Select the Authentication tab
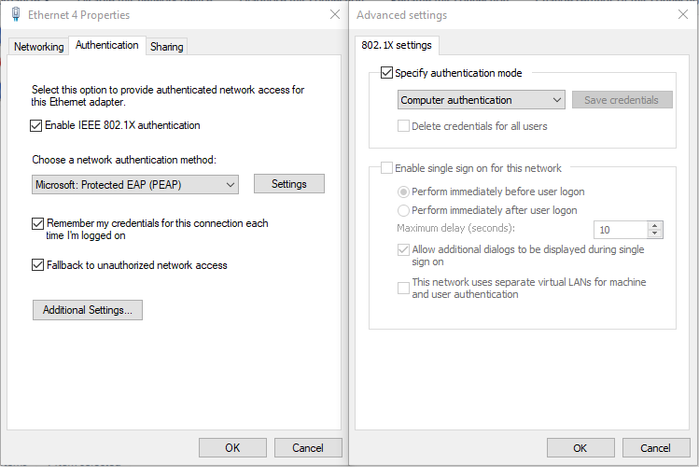The image size is (699, 467). tap(107, 46)
